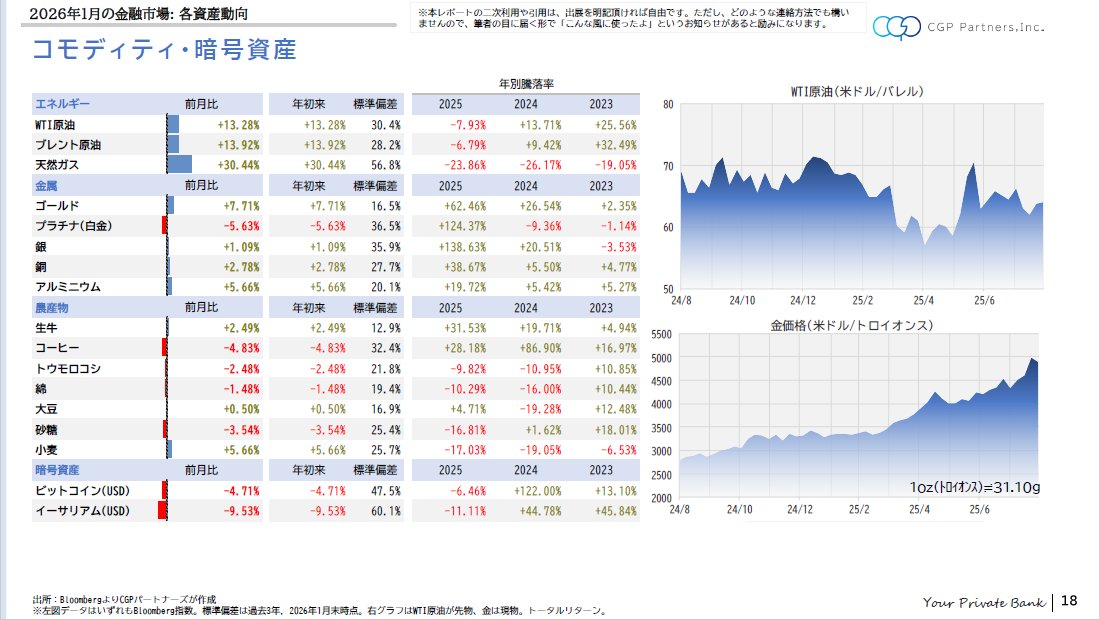Expand the 年別騰落率 column group
Viewport: 1099px width, 620px height.
tap(524, 84)
